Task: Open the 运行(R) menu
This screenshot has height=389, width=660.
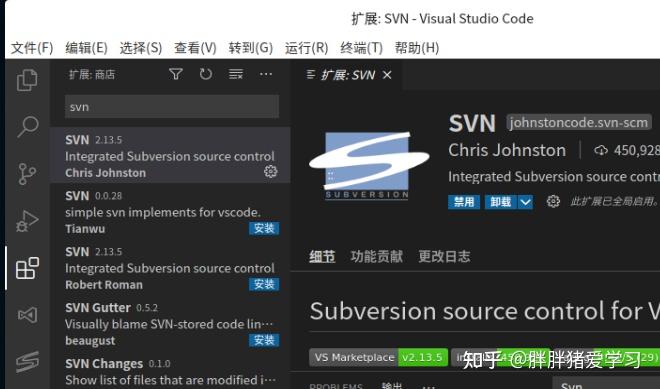Action: [306, 48]
